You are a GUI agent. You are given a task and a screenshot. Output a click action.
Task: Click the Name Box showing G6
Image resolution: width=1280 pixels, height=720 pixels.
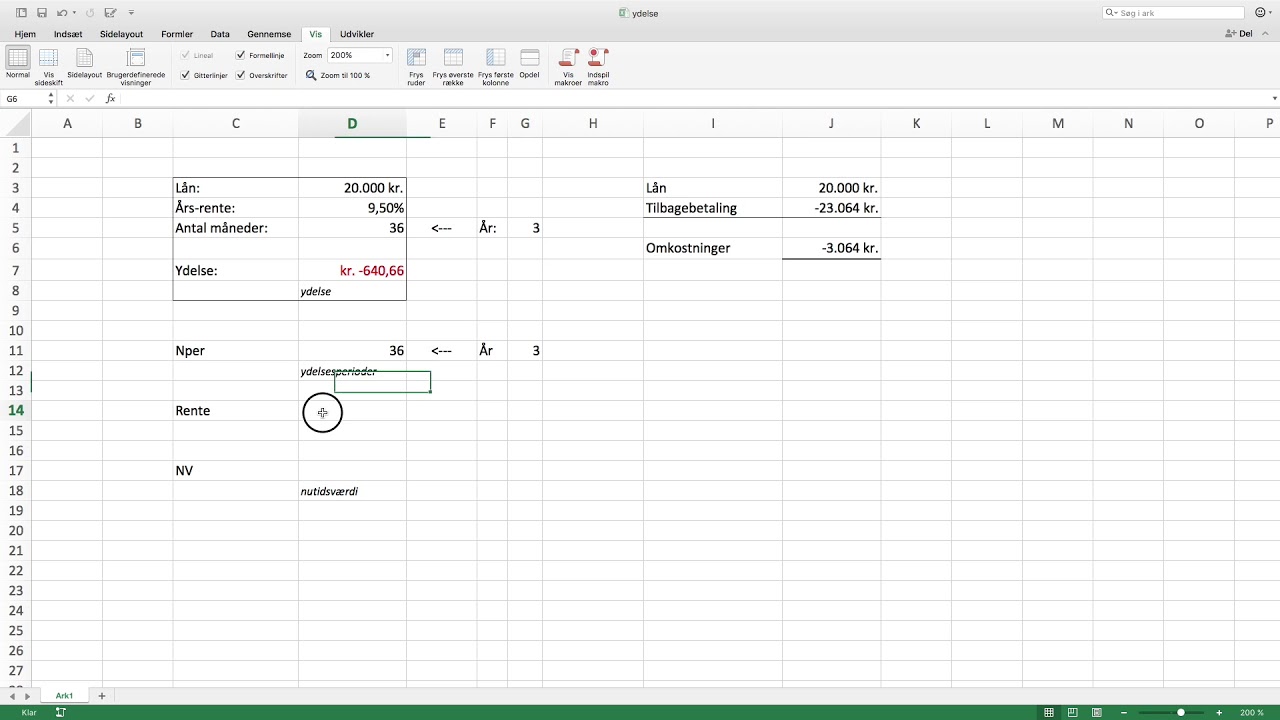tap(24, 99)
